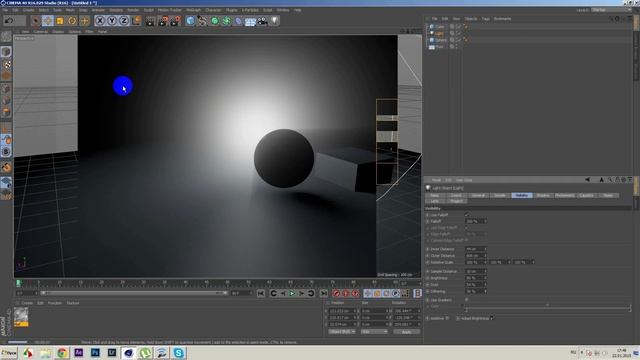Image resolution: width=640 pixels, height=360 pixels.
Task: Click the Outer Distance stepper arrows
Action: tap(485, 256)
